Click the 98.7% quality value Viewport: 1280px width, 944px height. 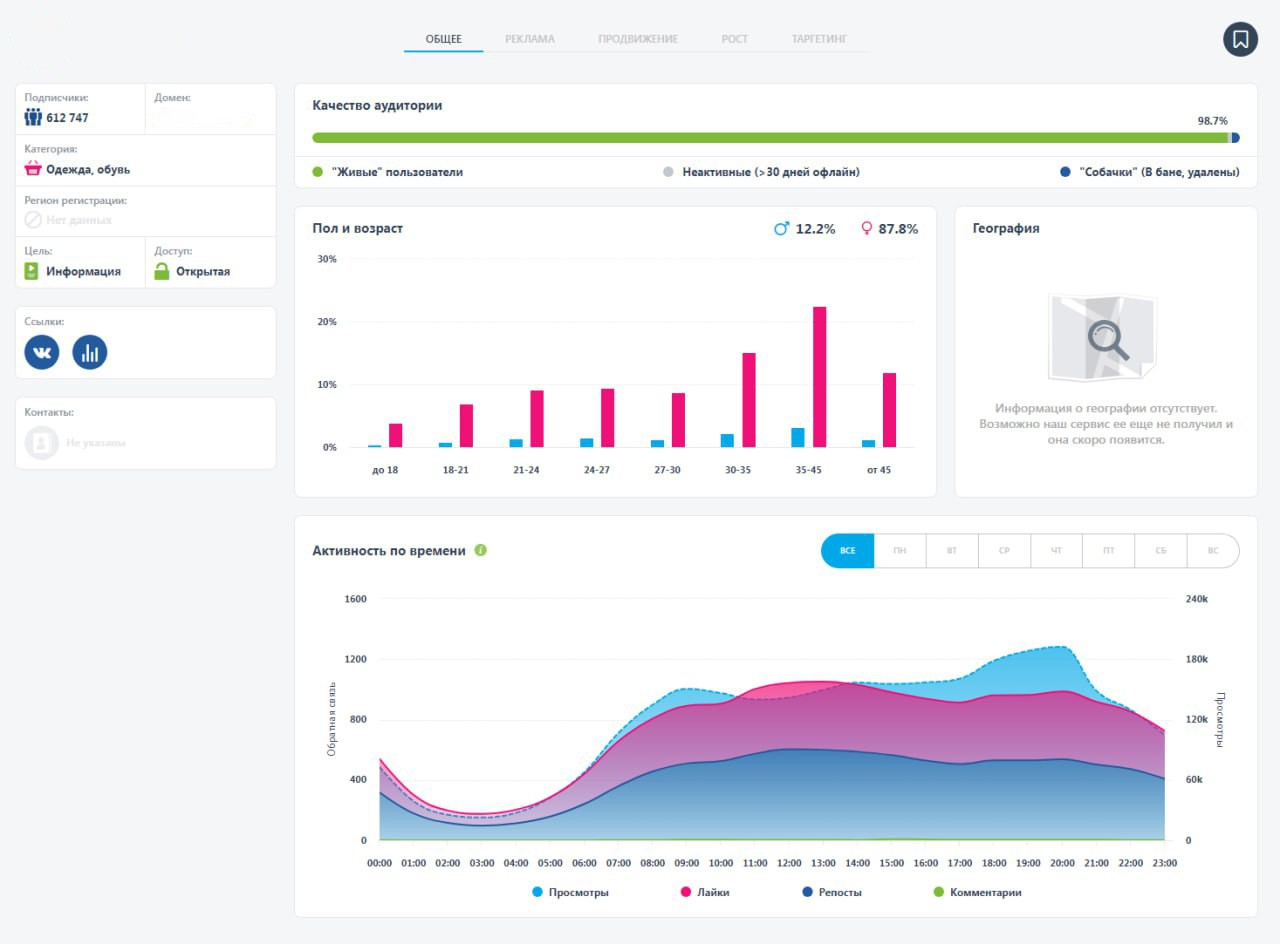1213,121
